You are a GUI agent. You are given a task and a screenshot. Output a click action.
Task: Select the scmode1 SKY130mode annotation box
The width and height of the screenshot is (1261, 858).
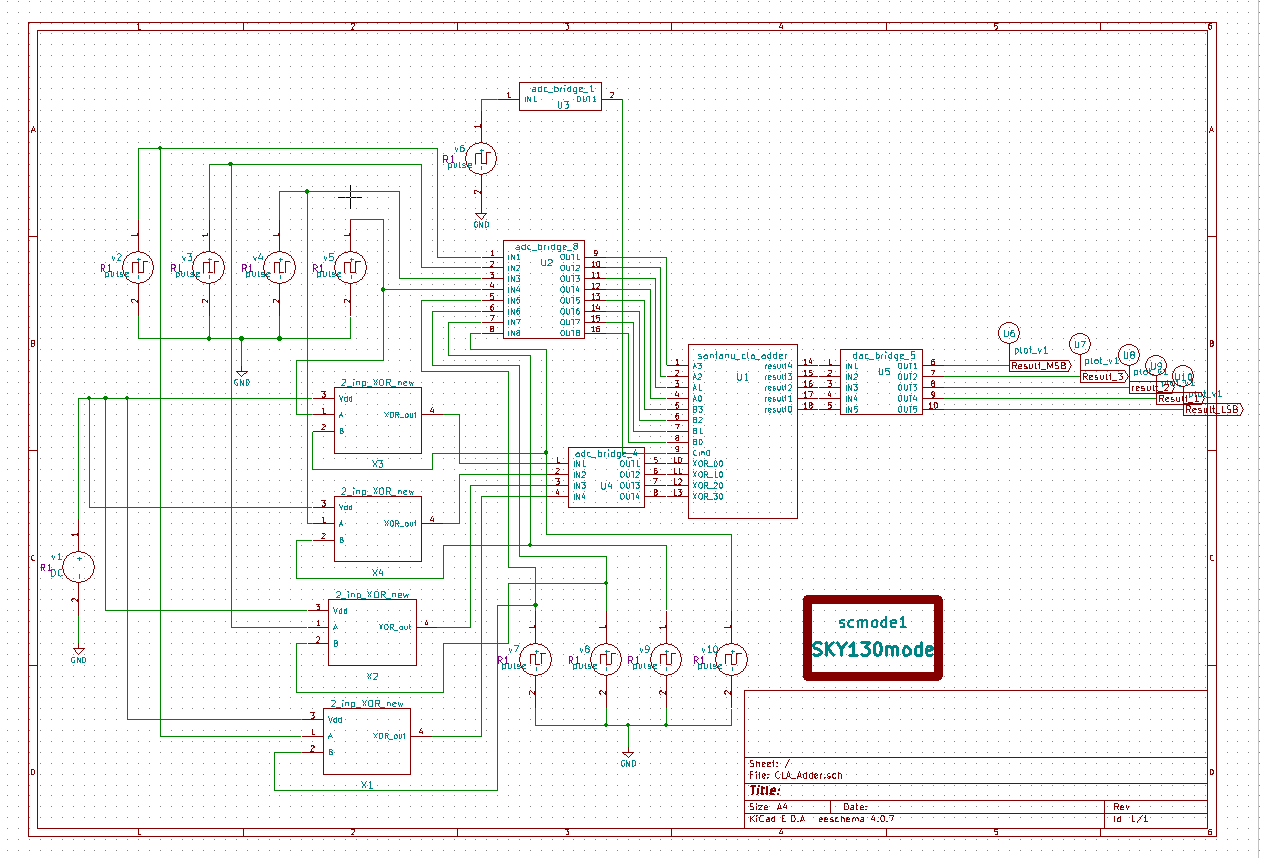[x=872, y=636]
